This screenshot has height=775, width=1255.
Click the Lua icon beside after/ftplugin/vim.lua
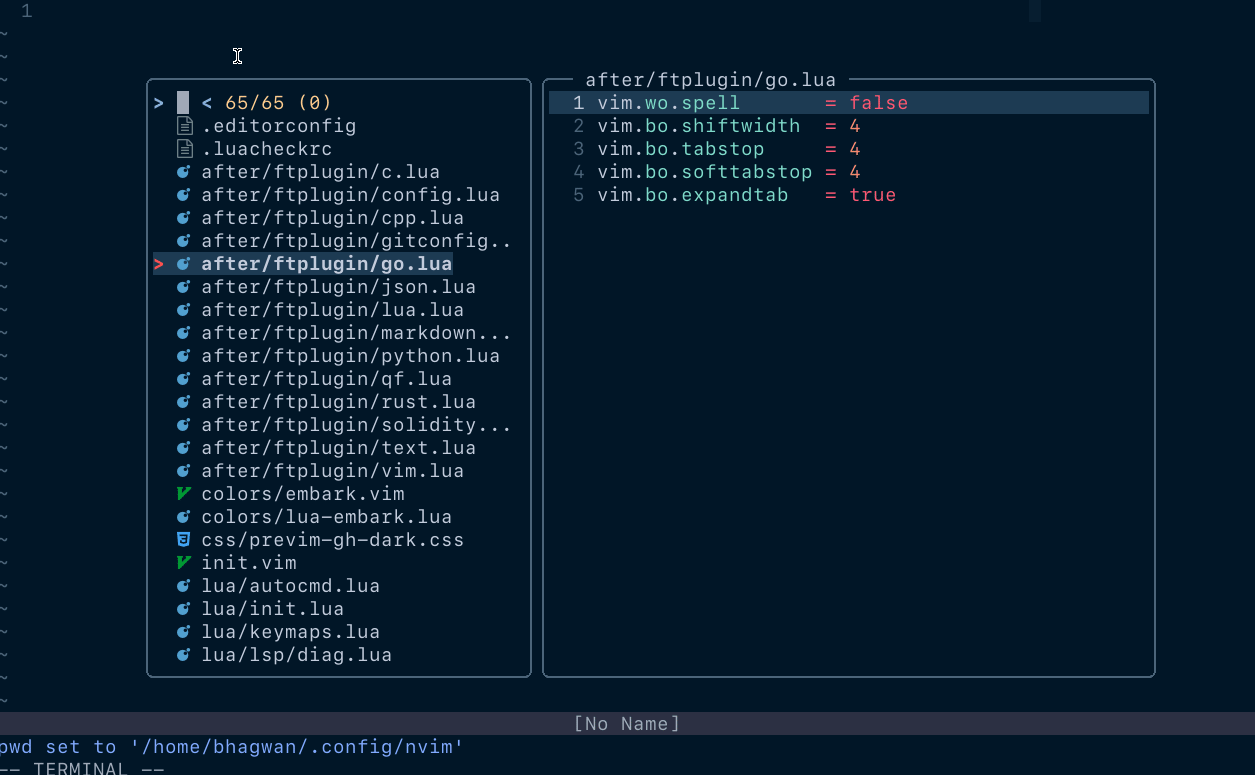point(184,471)
